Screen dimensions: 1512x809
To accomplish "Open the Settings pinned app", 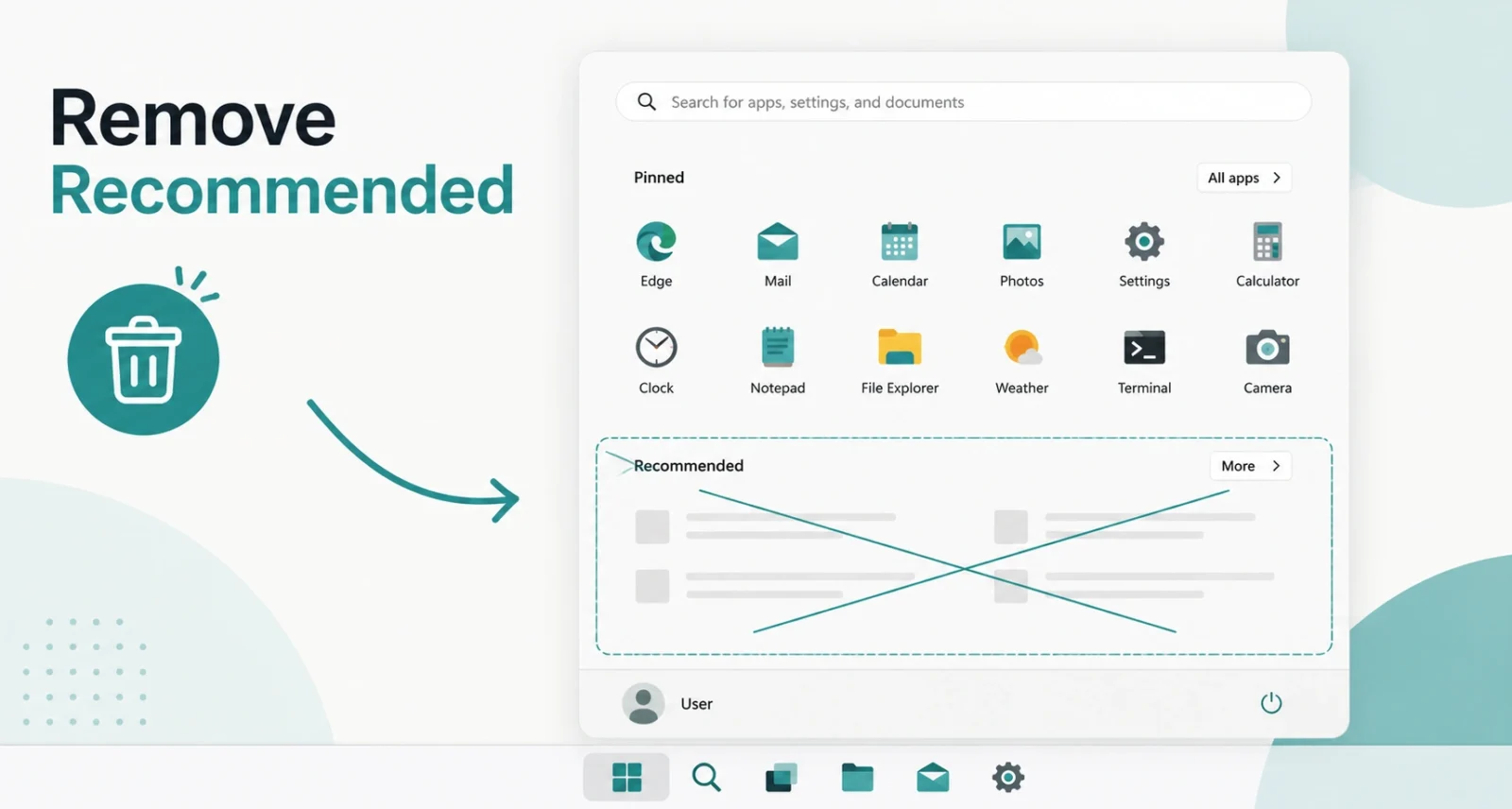I will click(x=1144, y=242).
